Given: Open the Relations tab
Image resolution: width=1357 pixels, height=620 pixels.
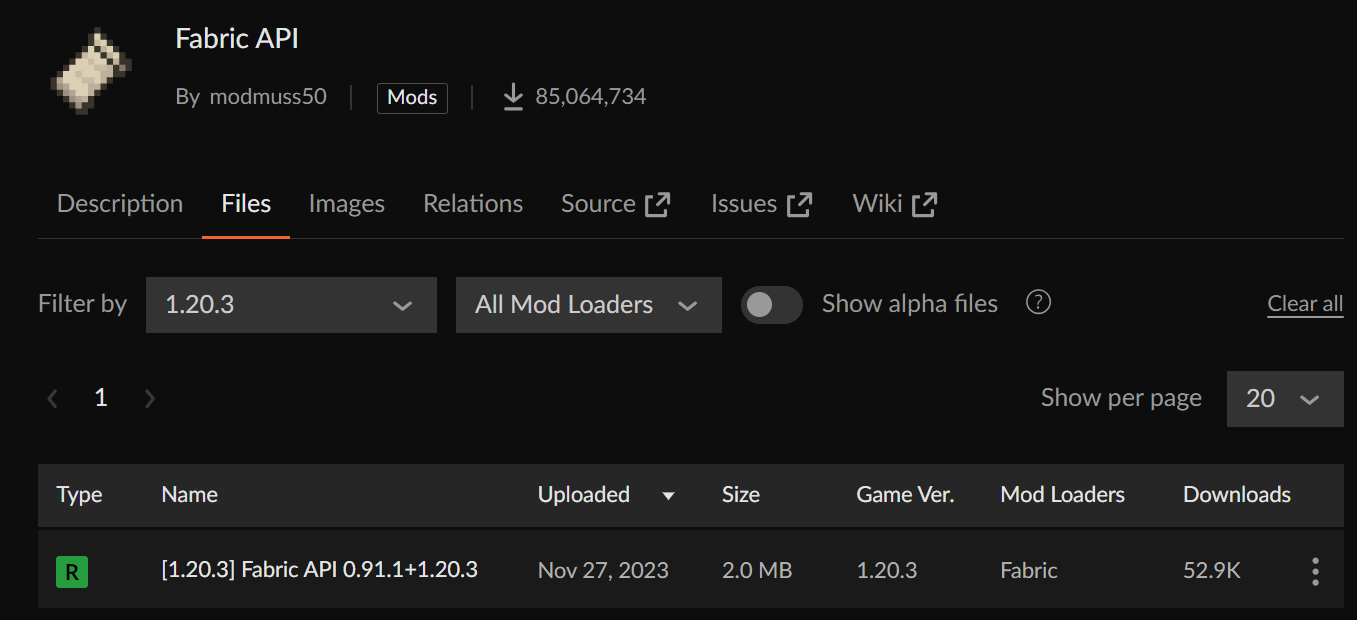Looking at the screenshot, I should pos(472,204).
